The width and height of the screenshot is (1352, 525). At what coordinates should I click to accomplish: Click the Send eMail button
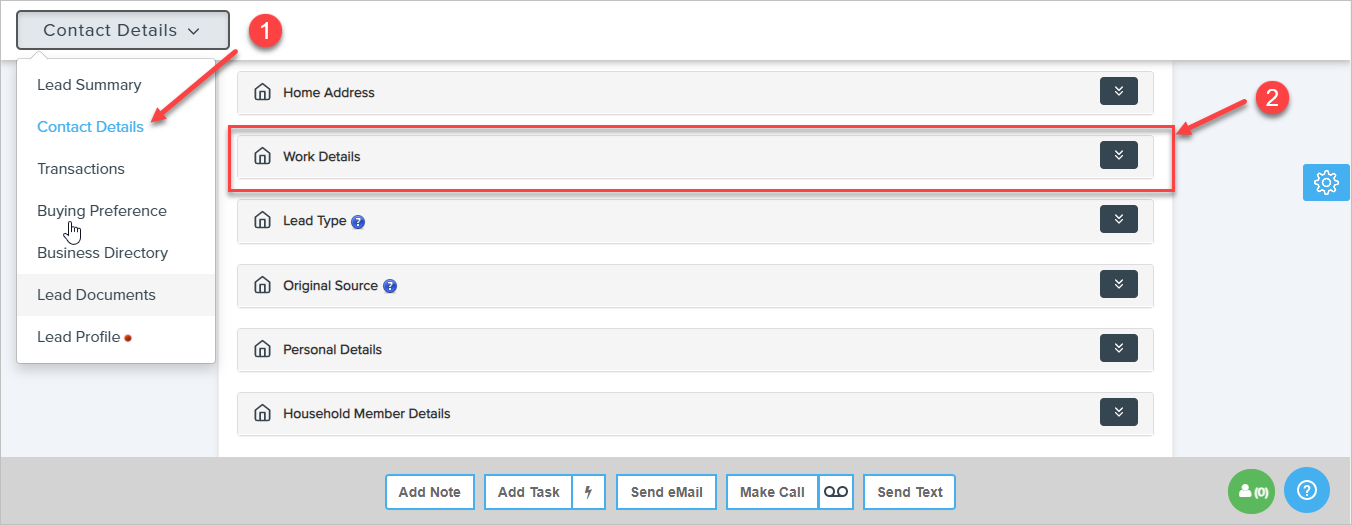pyautogui.click(x=666, y=492)
